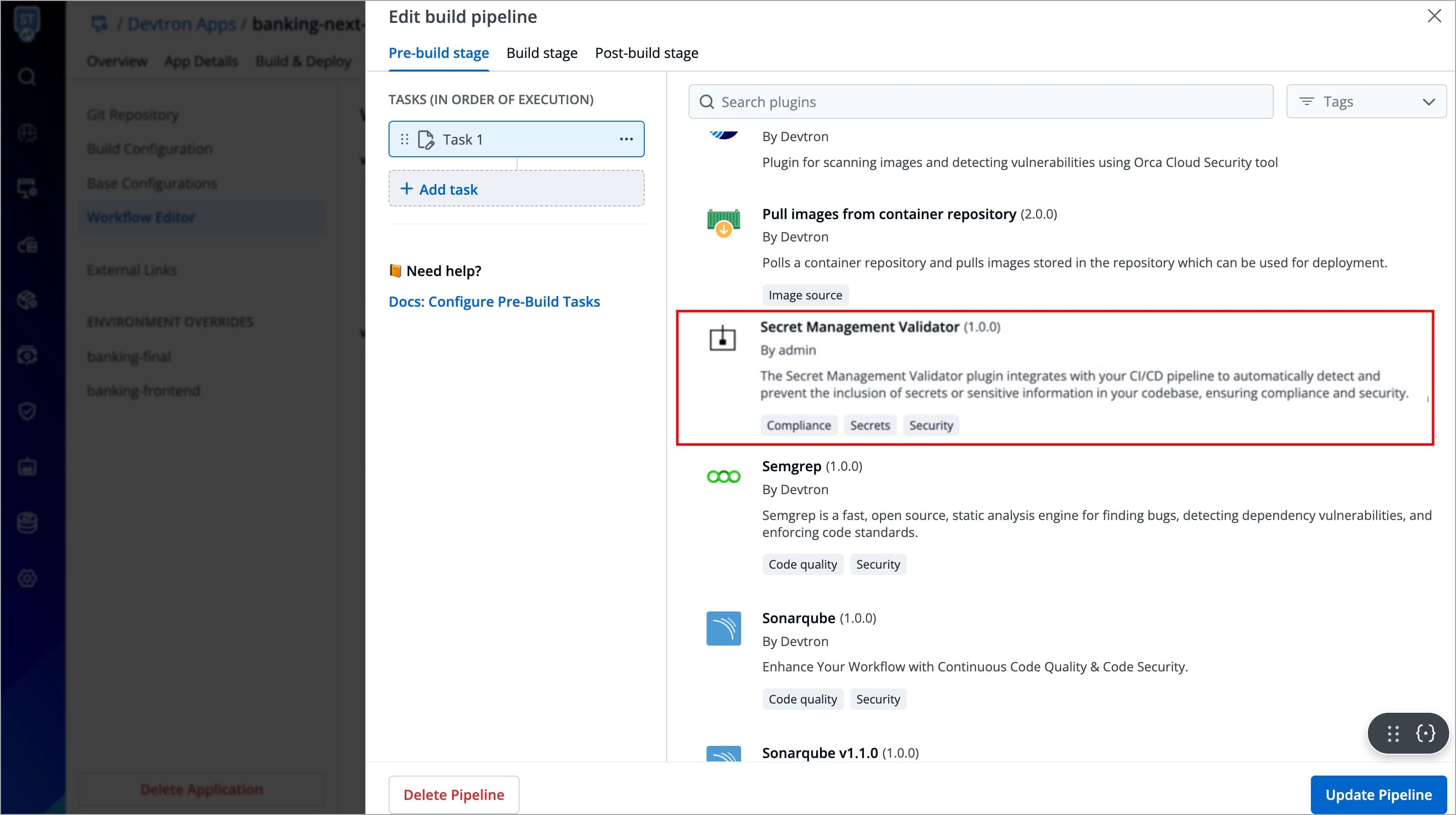1456x815 pixels.
Task: Open the Pre-build stage tab
Action: tap(439, 53)
